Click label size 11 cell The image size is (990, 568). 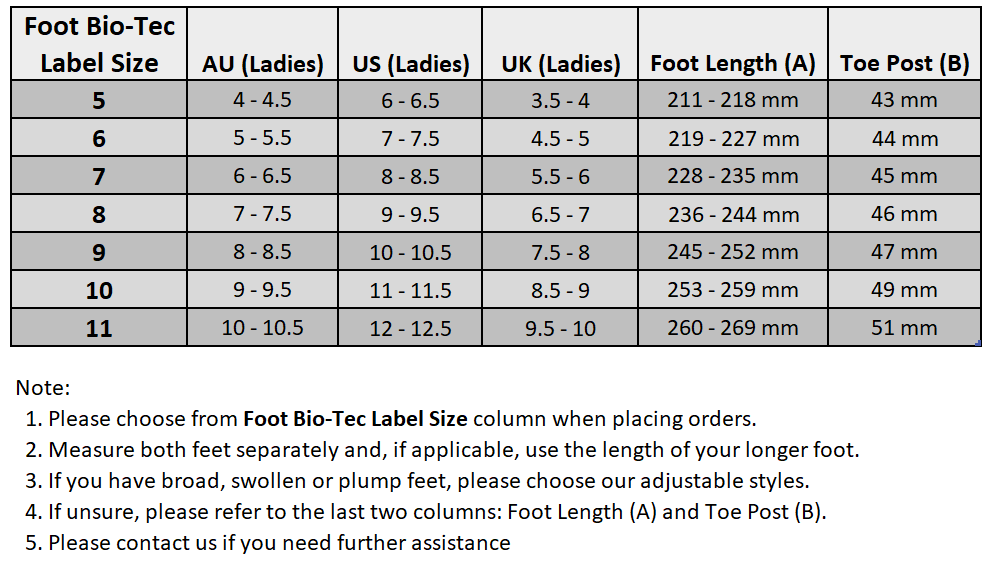click(x=98, y=328)
